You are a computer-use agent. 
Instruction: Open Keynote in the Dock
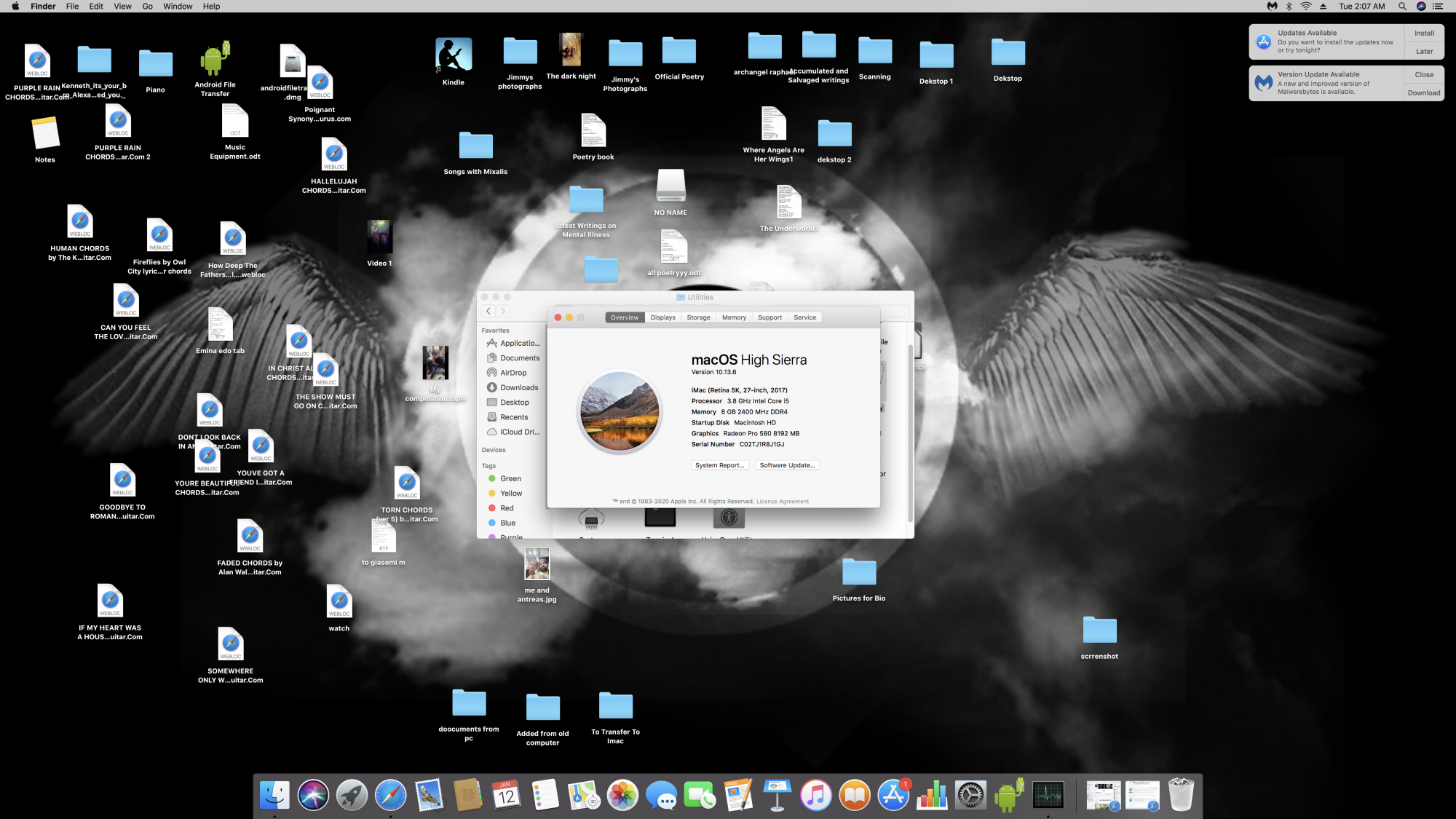[x=778, y=795]
